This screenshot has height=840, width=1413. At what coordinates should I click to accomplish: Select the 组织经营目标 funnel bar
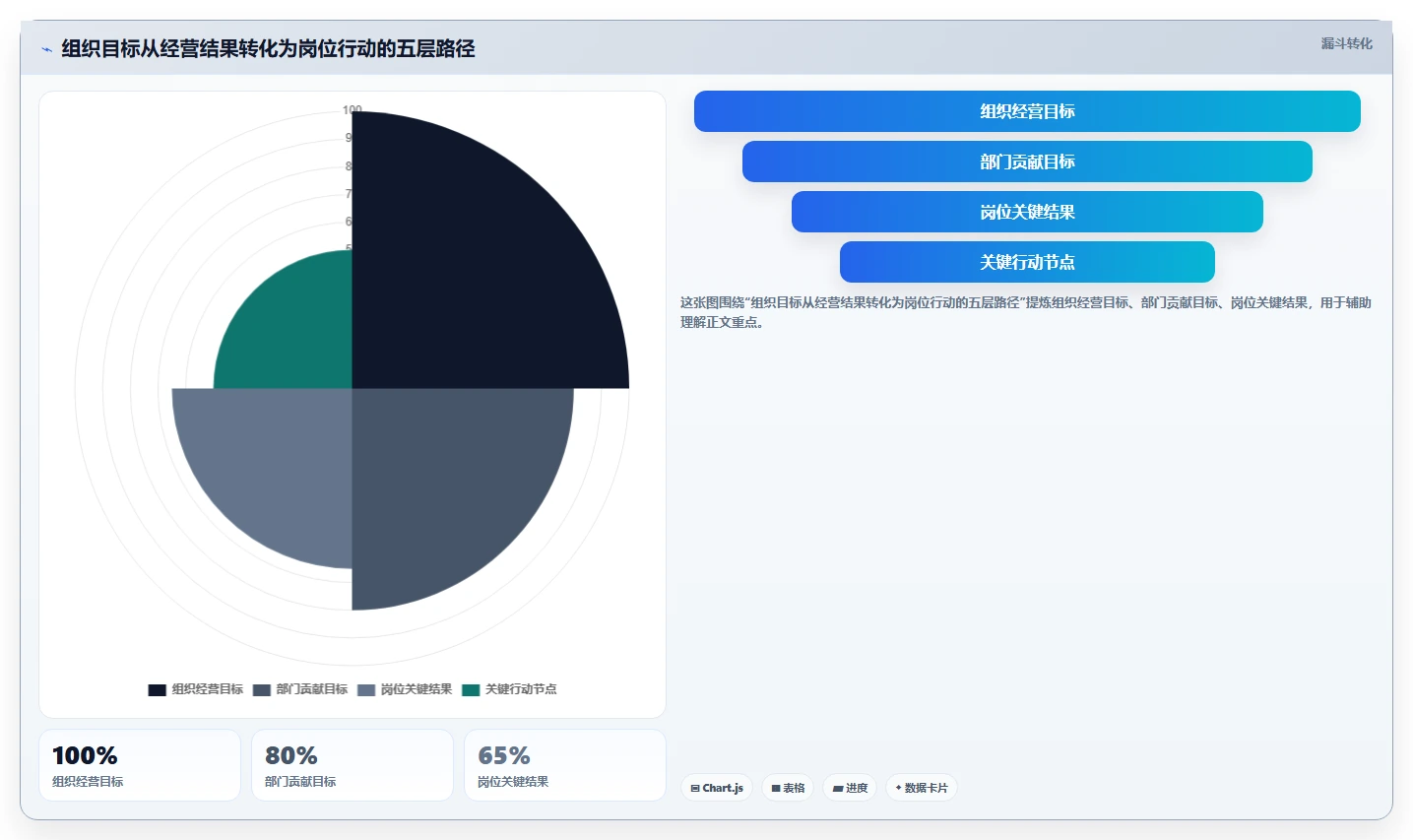[1027, 111]
